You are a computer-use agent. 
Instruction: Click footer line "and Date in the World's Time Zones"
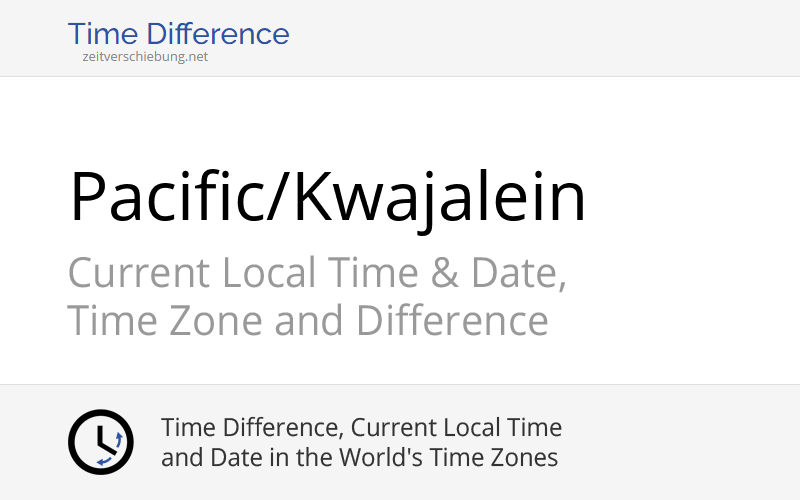(359, 458)
